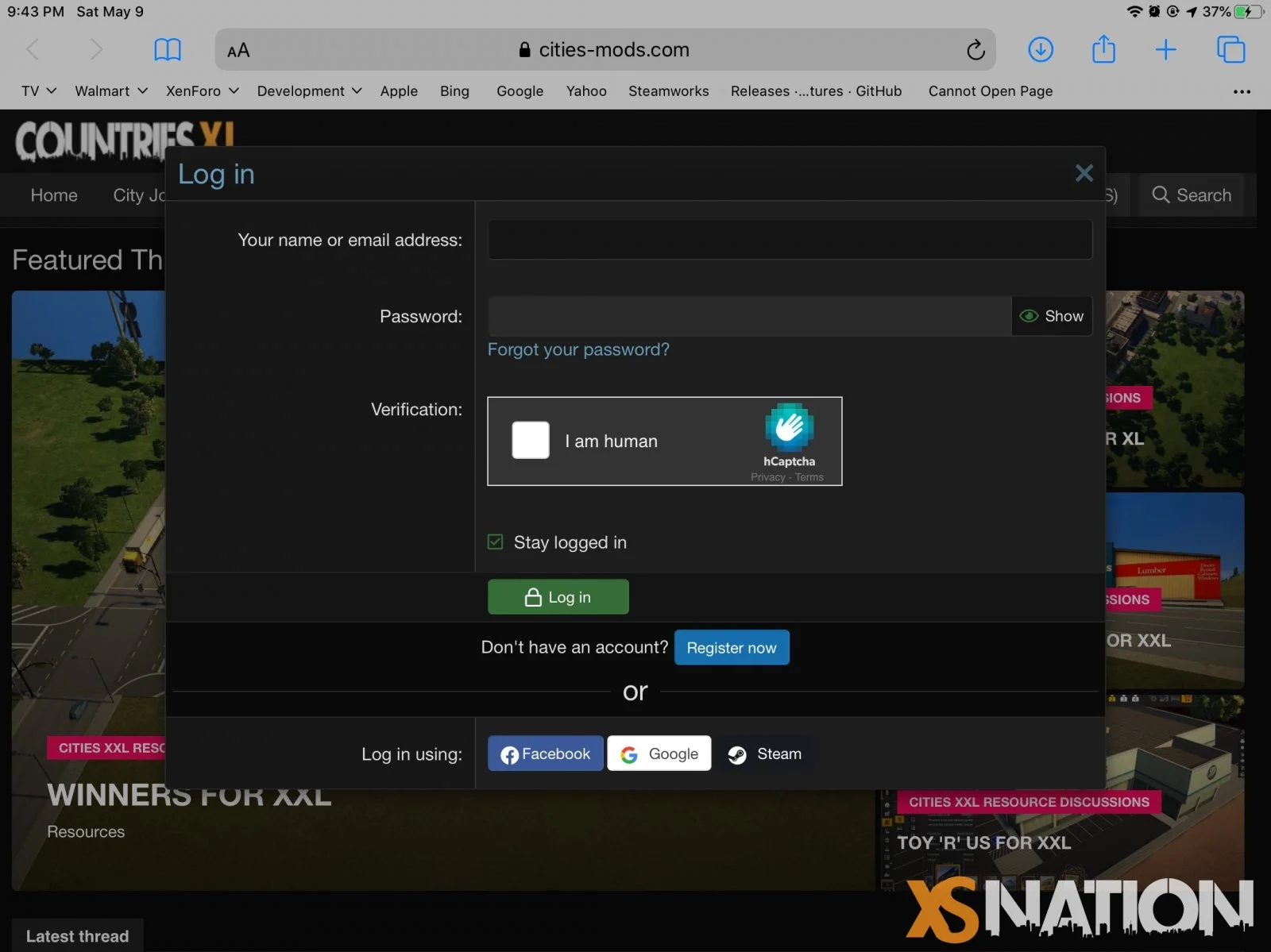Open the Google bookmark in favorites bar
Screen dimensions: 1271x952
520,91
